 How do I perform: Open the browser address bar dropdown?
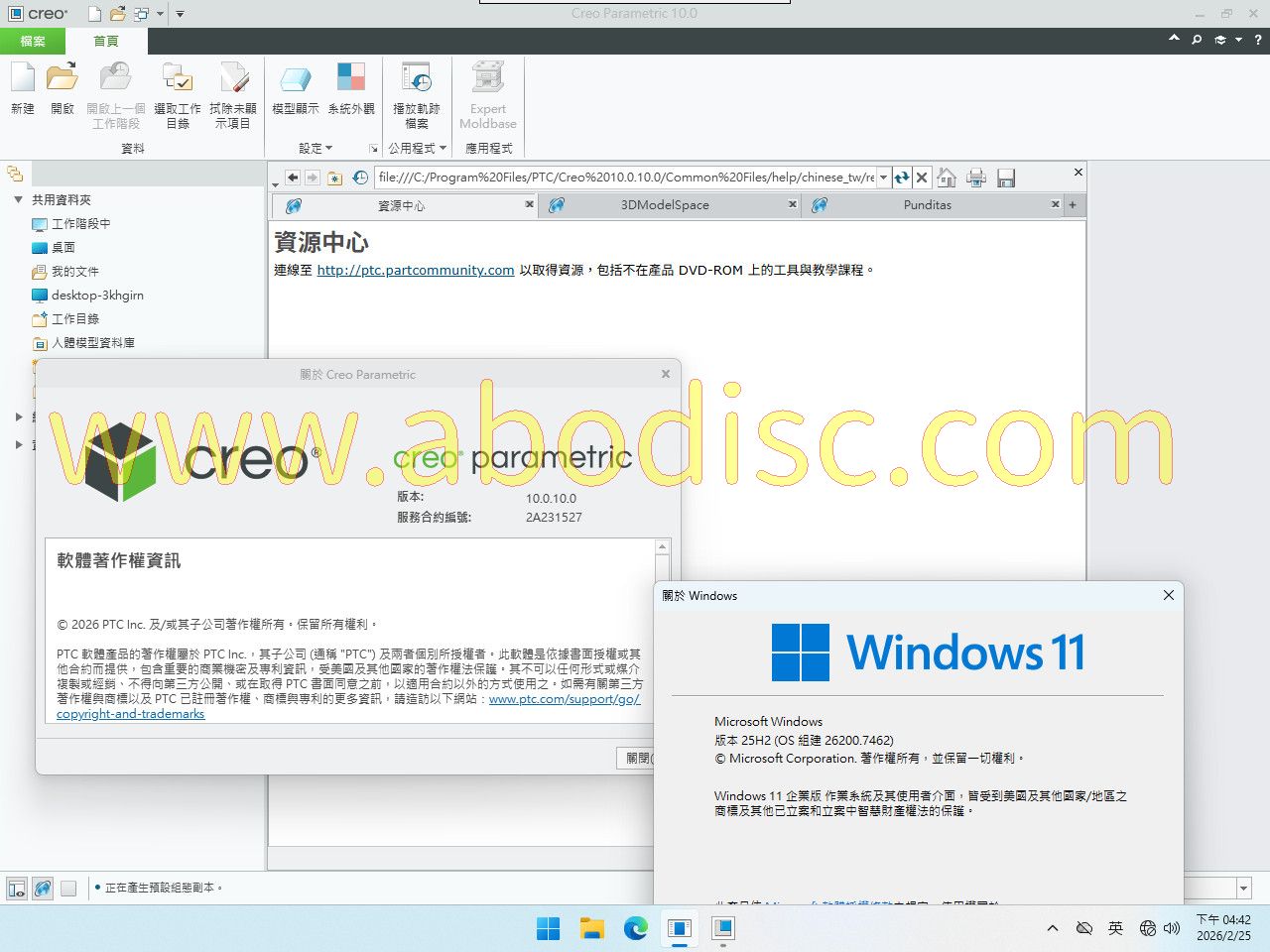[x=883, y=178]
